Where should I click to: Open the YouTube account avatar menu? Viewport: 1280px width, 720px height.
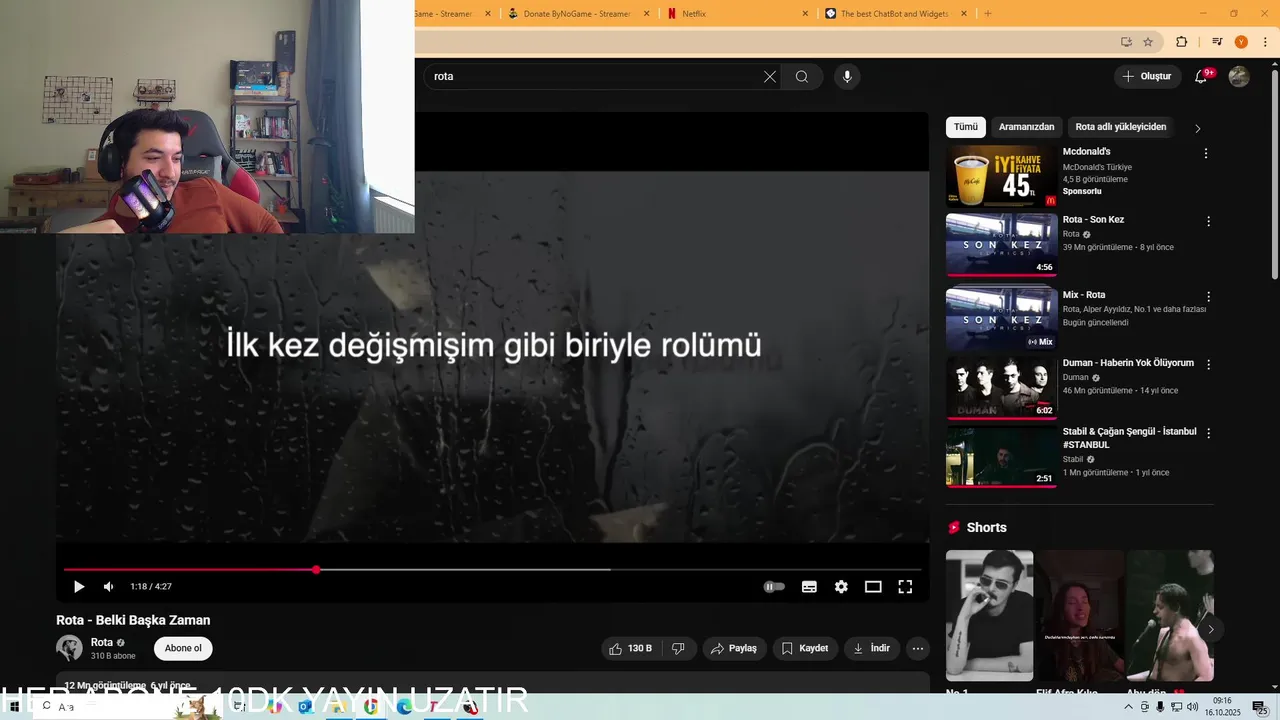1239,76
